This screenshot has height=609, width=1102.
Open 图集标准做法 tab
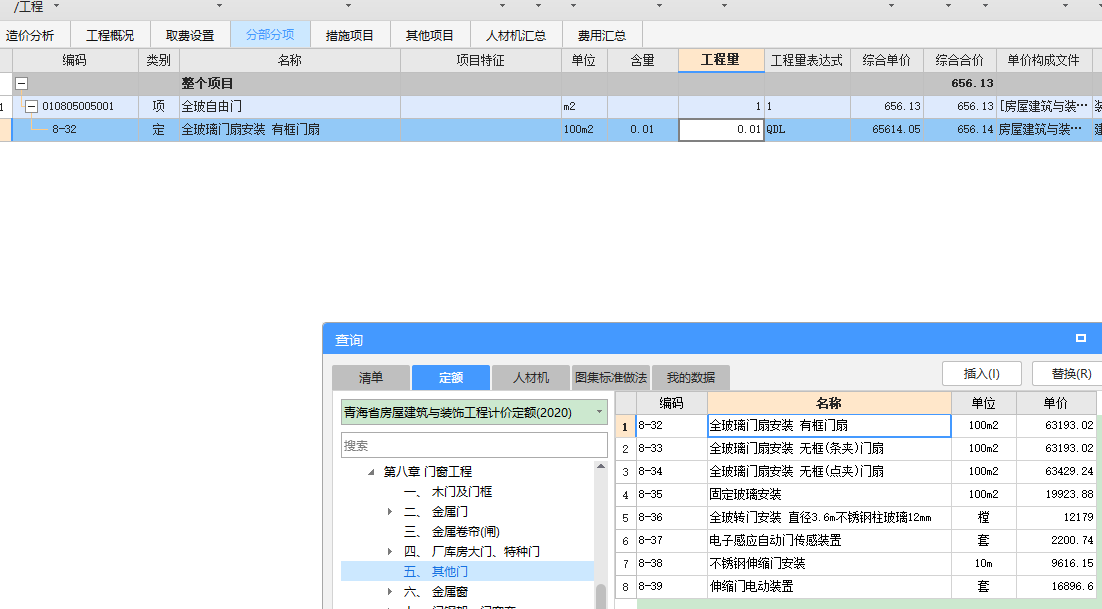coord(611,378)
